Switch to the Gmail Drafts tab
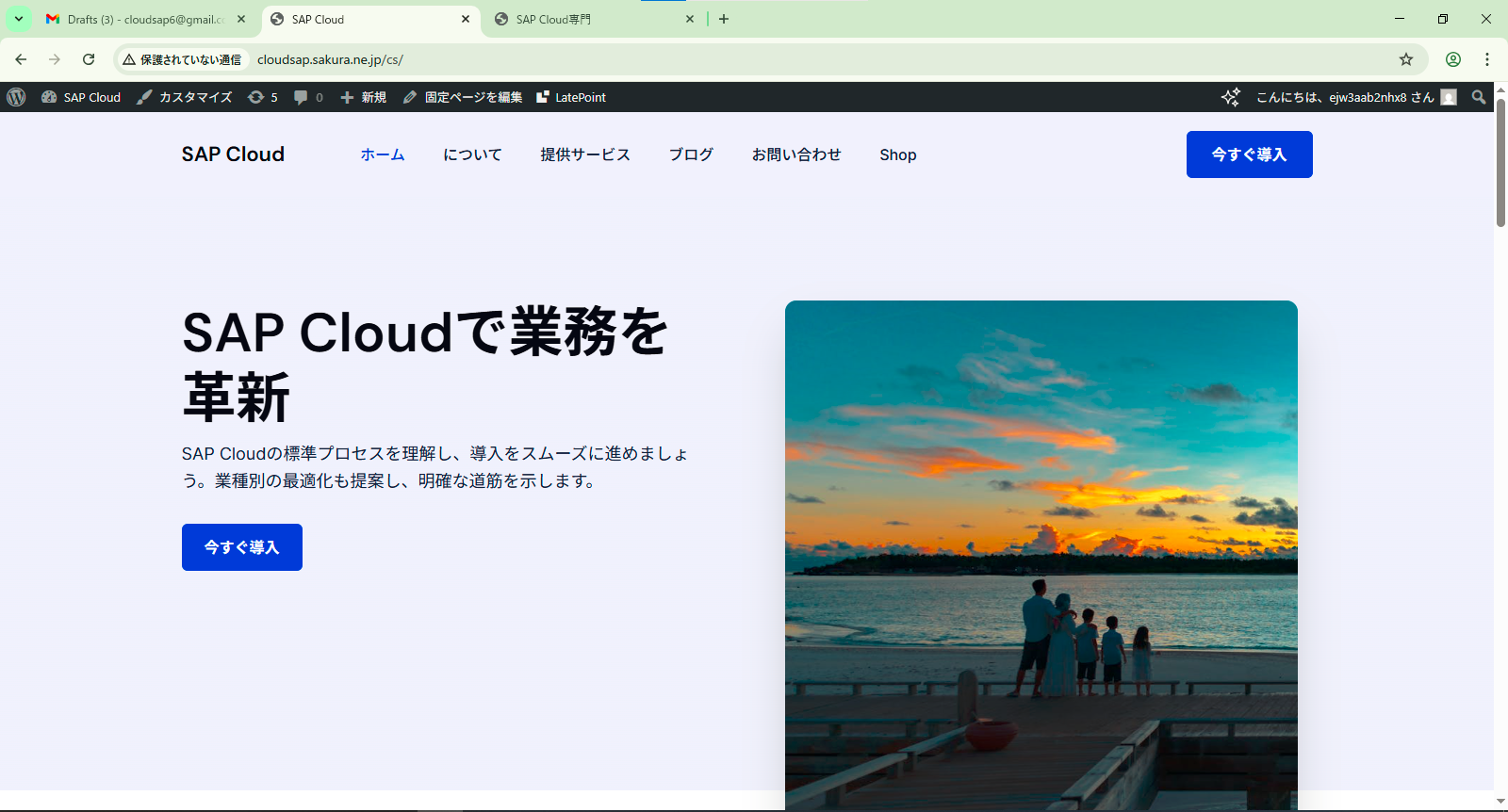 click(x=145, y=19)
